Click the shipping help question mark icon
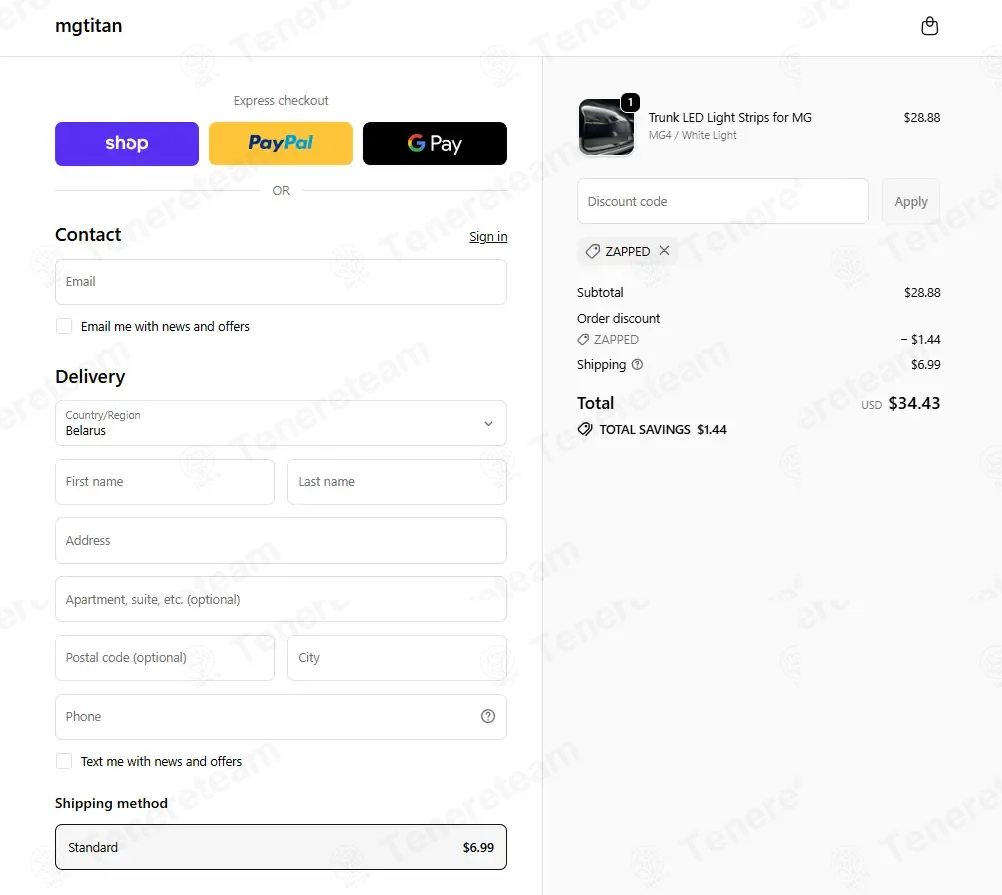The image size is (1002, 895). (x=637, y=364)
